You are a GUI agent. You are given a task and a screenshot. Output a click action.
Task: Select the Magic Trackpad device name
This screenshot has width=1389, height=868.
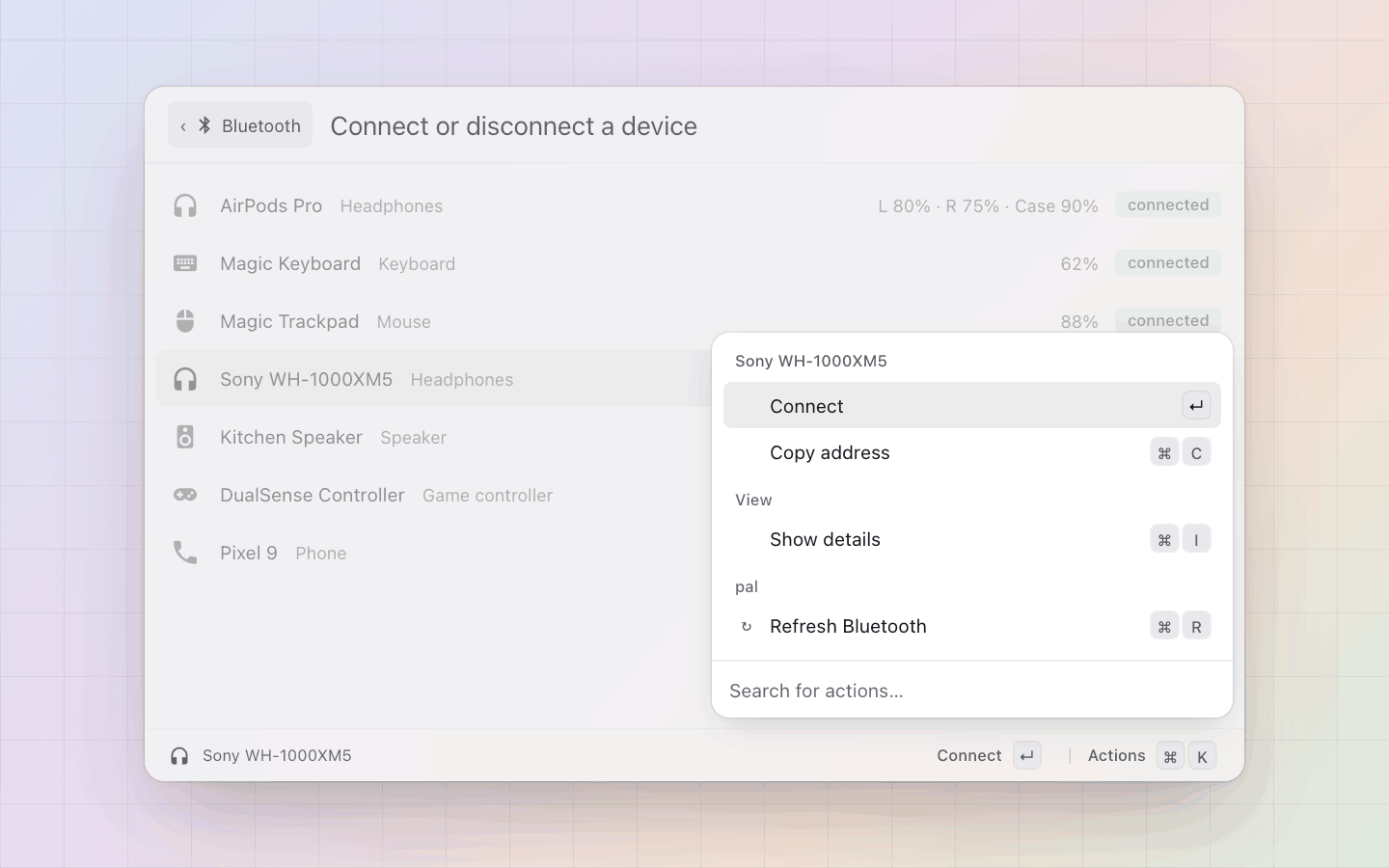click(x=289, y=321)
